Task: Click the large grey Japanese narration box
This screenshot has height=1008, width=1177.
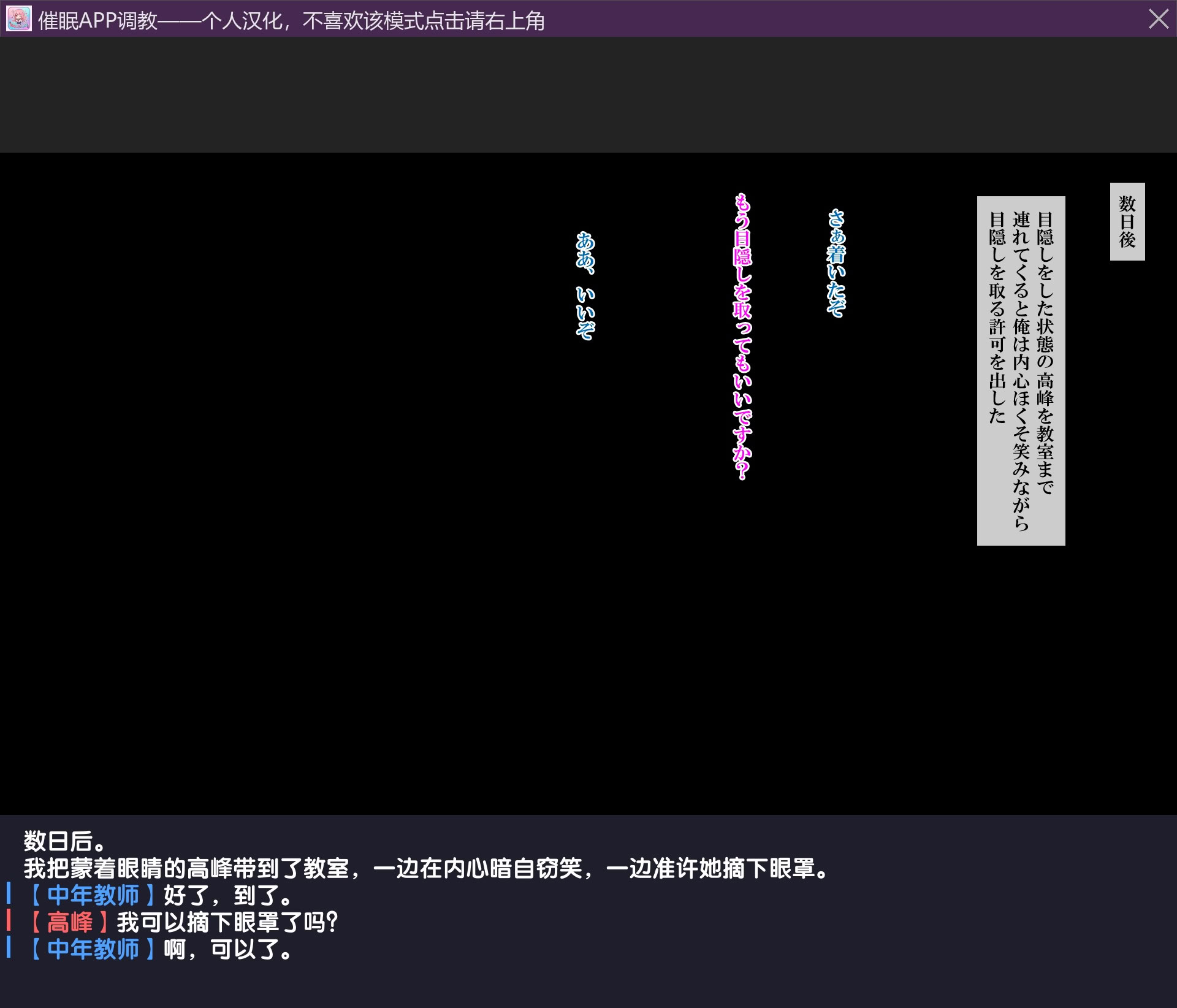Action: [x=1021, y=370]
